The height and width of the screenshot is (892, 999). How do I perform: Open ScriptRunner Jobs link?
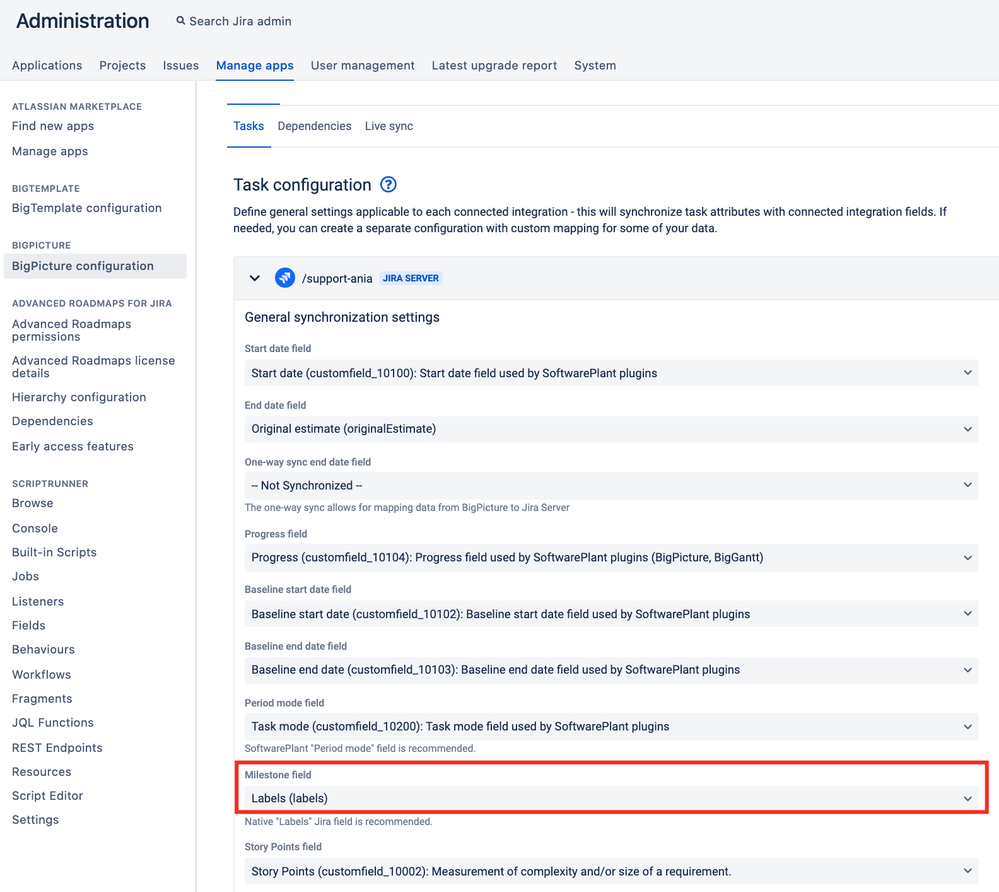pyautogui.click(x=25, y=576)
